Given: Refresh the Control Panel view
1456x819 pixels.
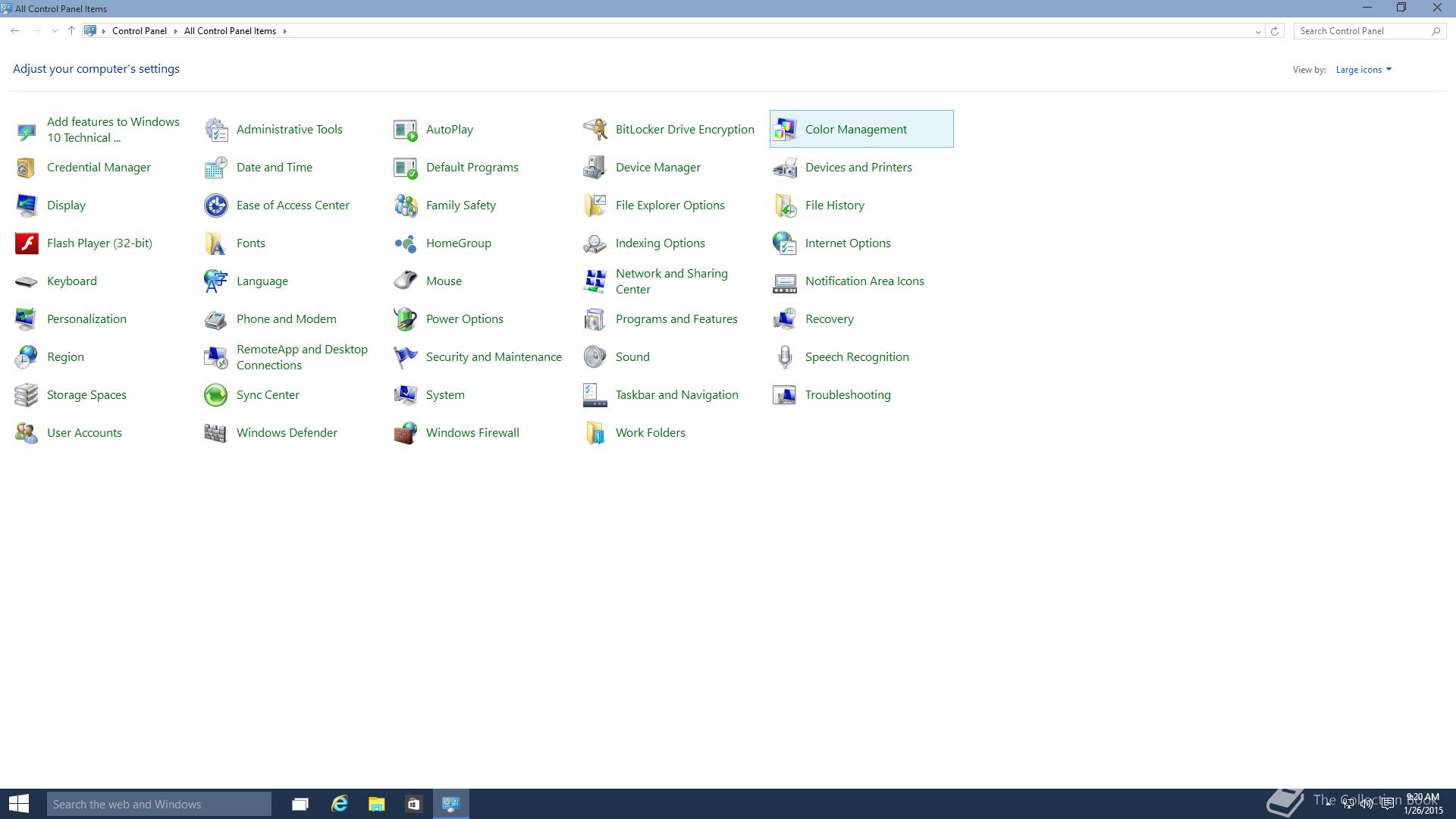Looking at the screenshot, I should point(1275,31).
